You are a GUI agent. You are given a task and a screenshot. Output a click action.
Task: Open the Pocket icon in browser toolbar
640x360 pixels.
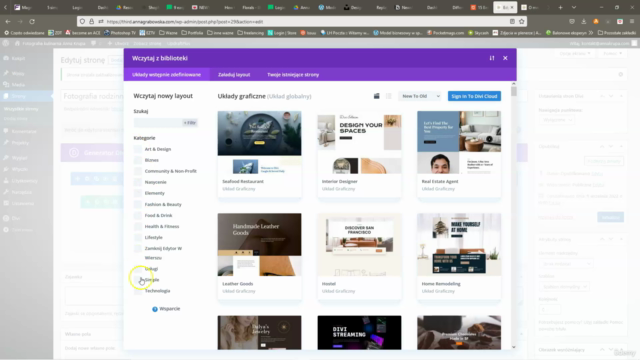(x=572, y=22)
